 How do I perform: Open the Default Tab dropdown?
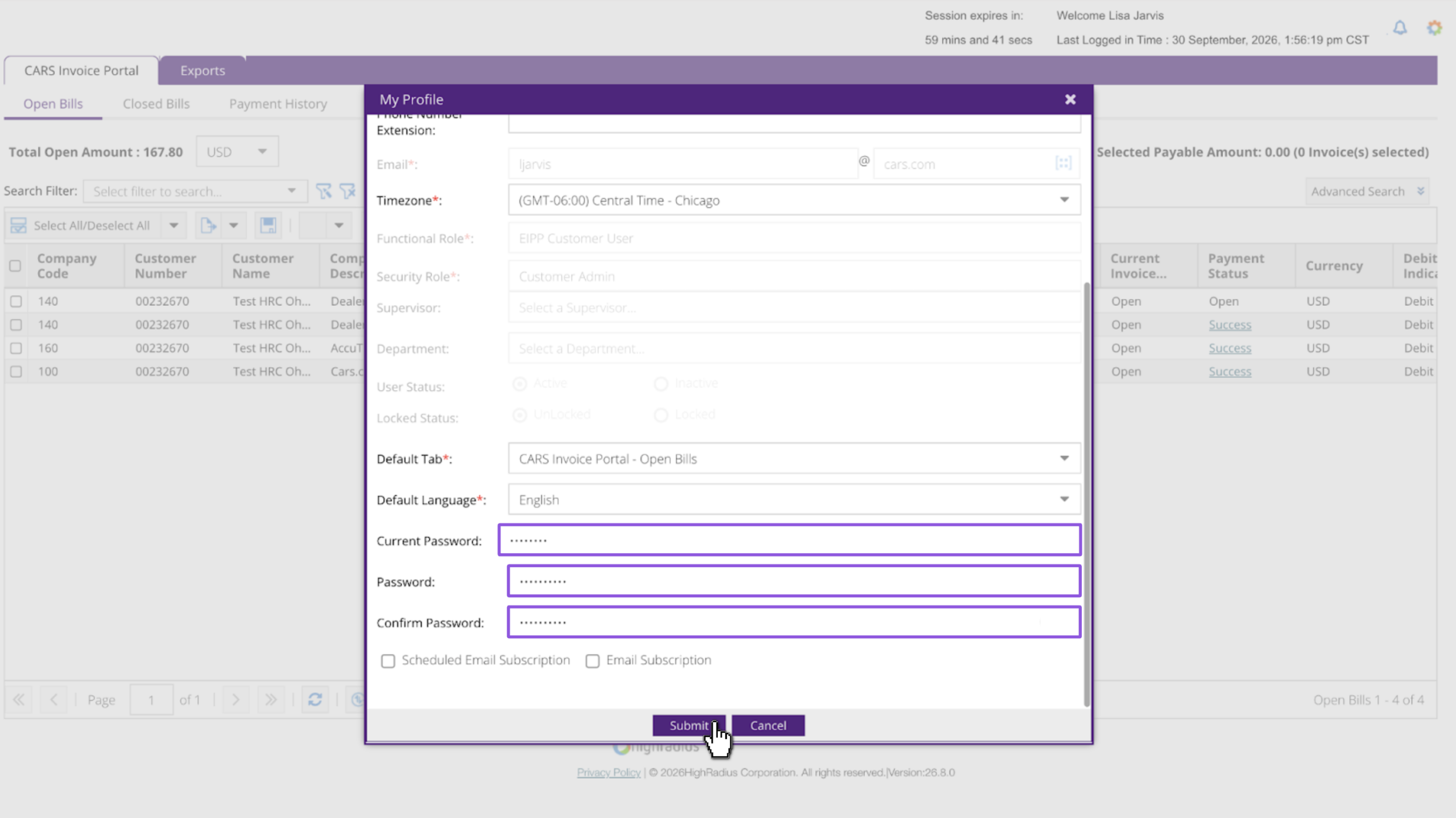[x=1064, y=458]
